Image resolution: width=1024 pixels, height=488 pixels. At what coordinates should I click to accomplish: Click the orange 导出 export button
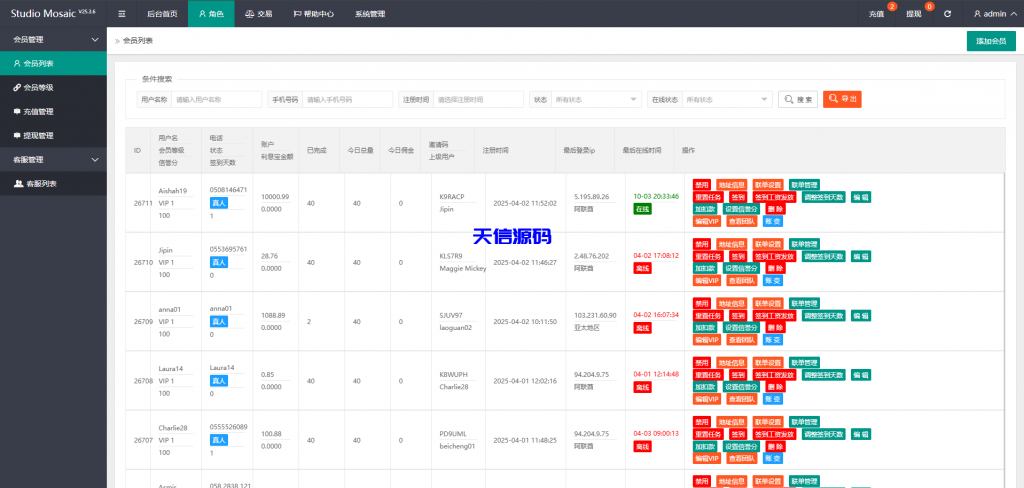842,99
